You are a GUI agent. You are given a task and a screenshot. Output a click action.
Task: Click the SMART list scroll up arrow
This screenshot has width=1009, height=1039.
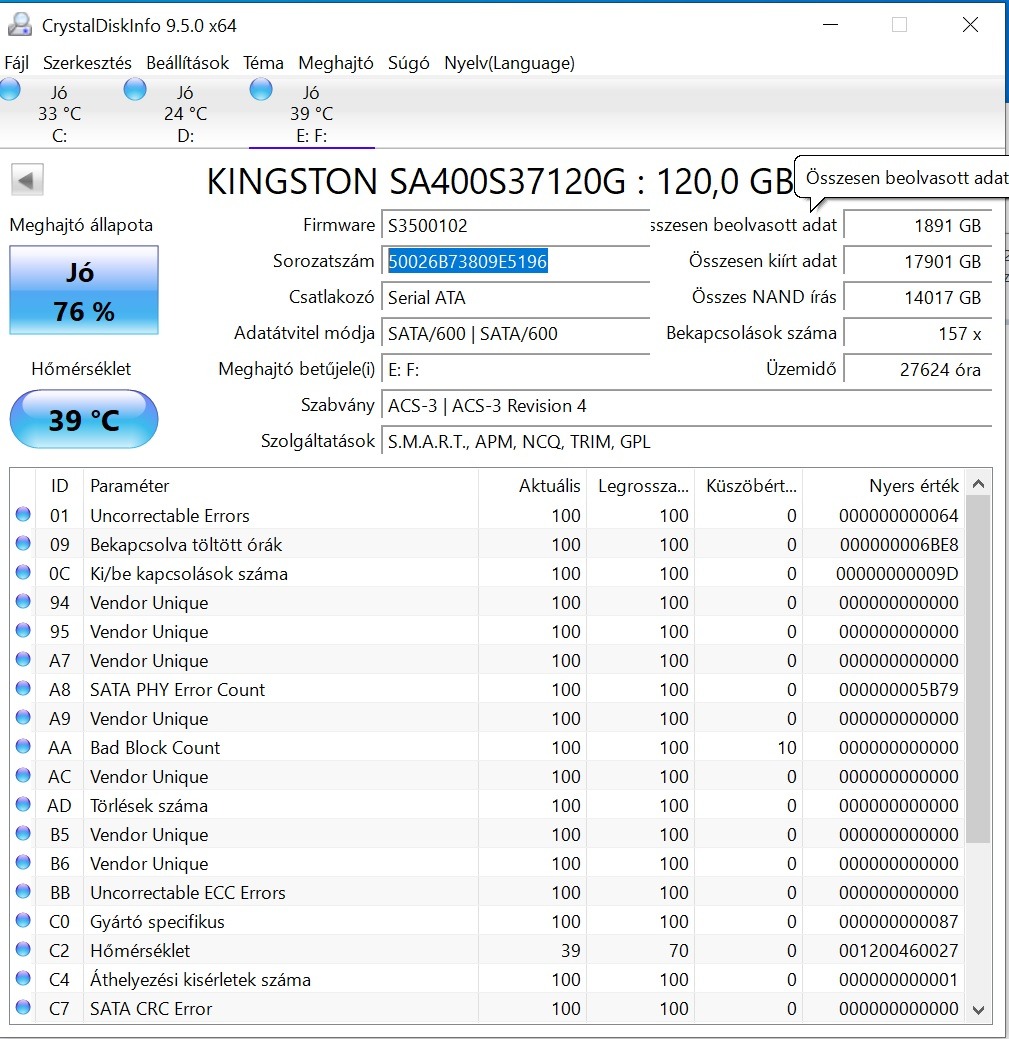979,484
